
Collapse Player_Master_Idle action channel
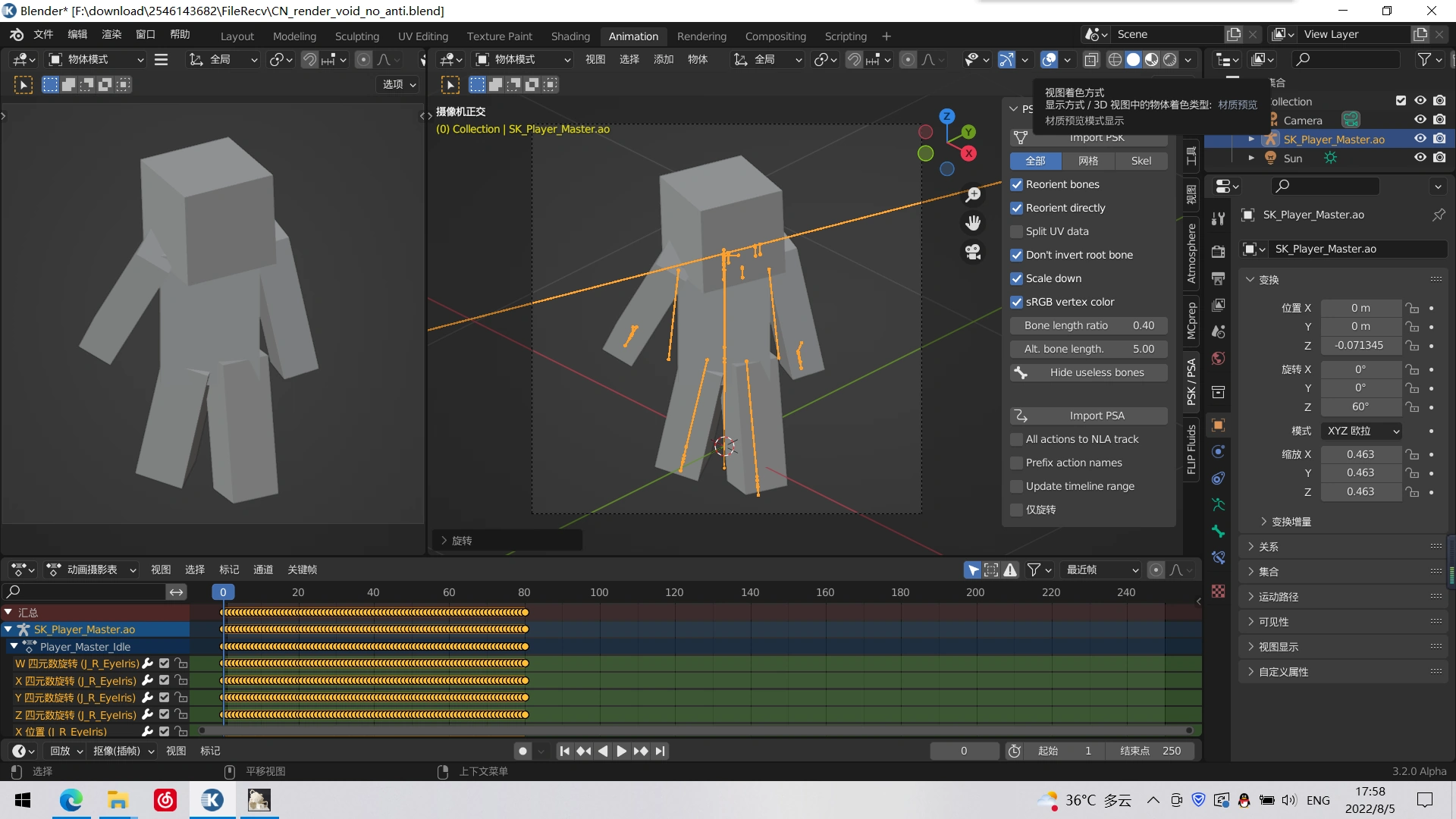pos(14,646)
